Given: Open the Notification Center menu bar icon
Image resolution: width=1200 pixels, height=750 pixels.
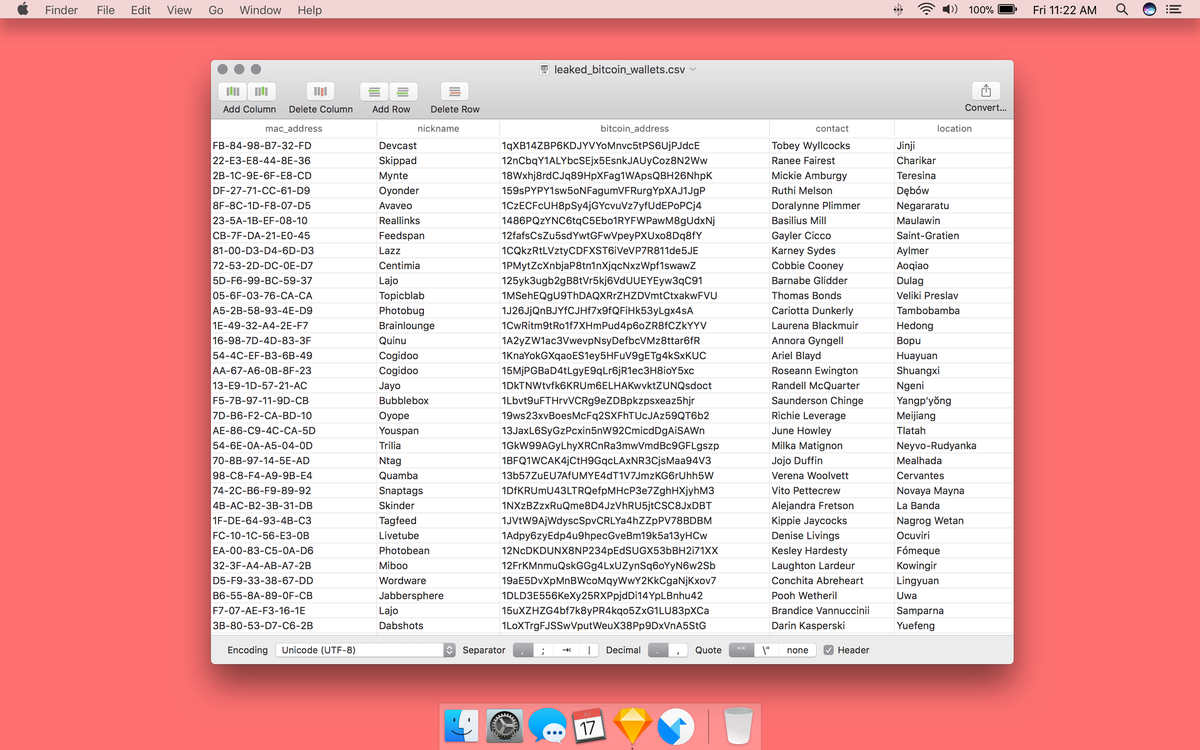Looking at the screenshot, I should tap(1174, 10).
